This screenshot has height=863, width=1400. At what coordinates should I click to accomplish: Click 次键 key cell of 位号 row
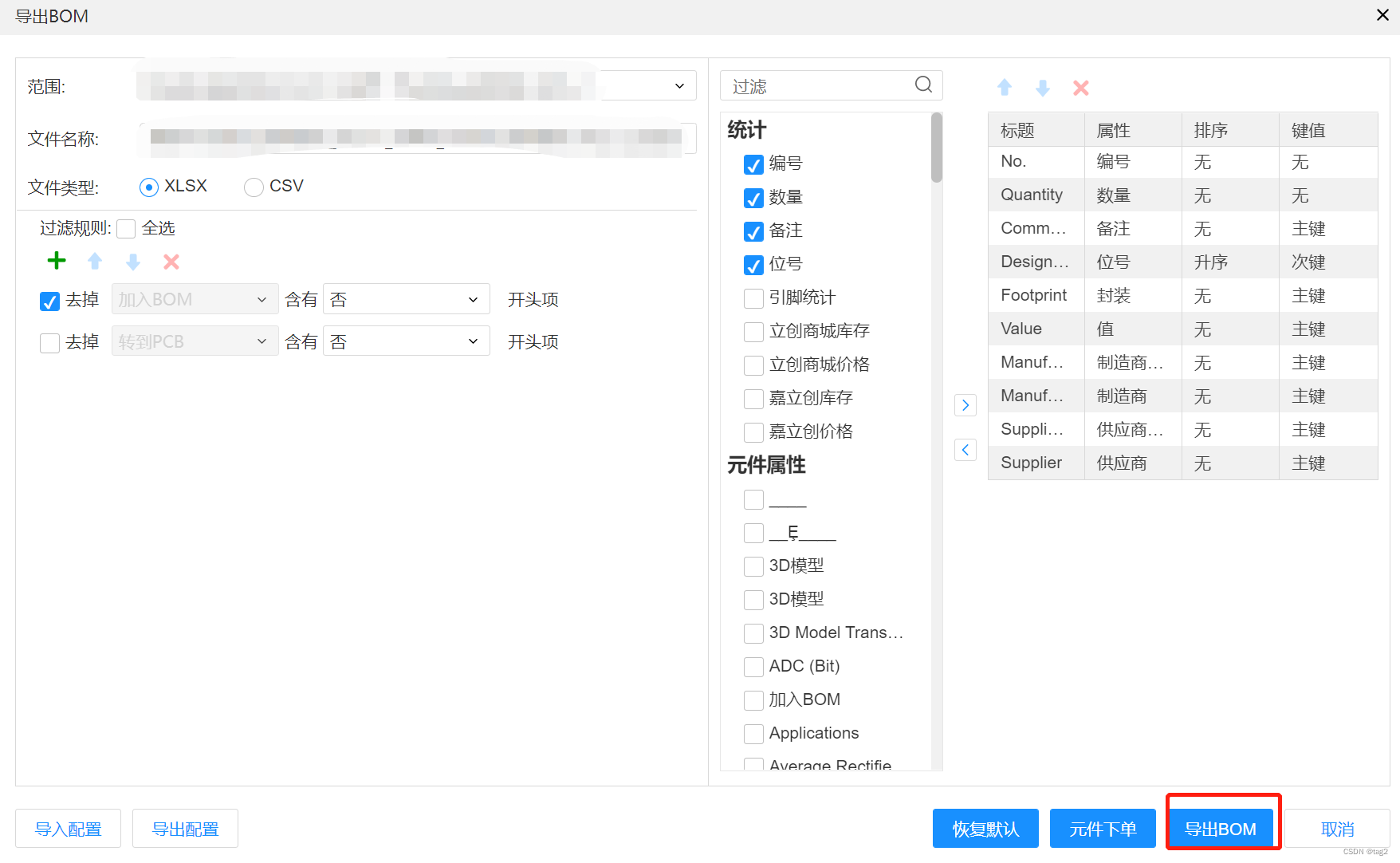pyautogui.click(x=1328, y=262)
